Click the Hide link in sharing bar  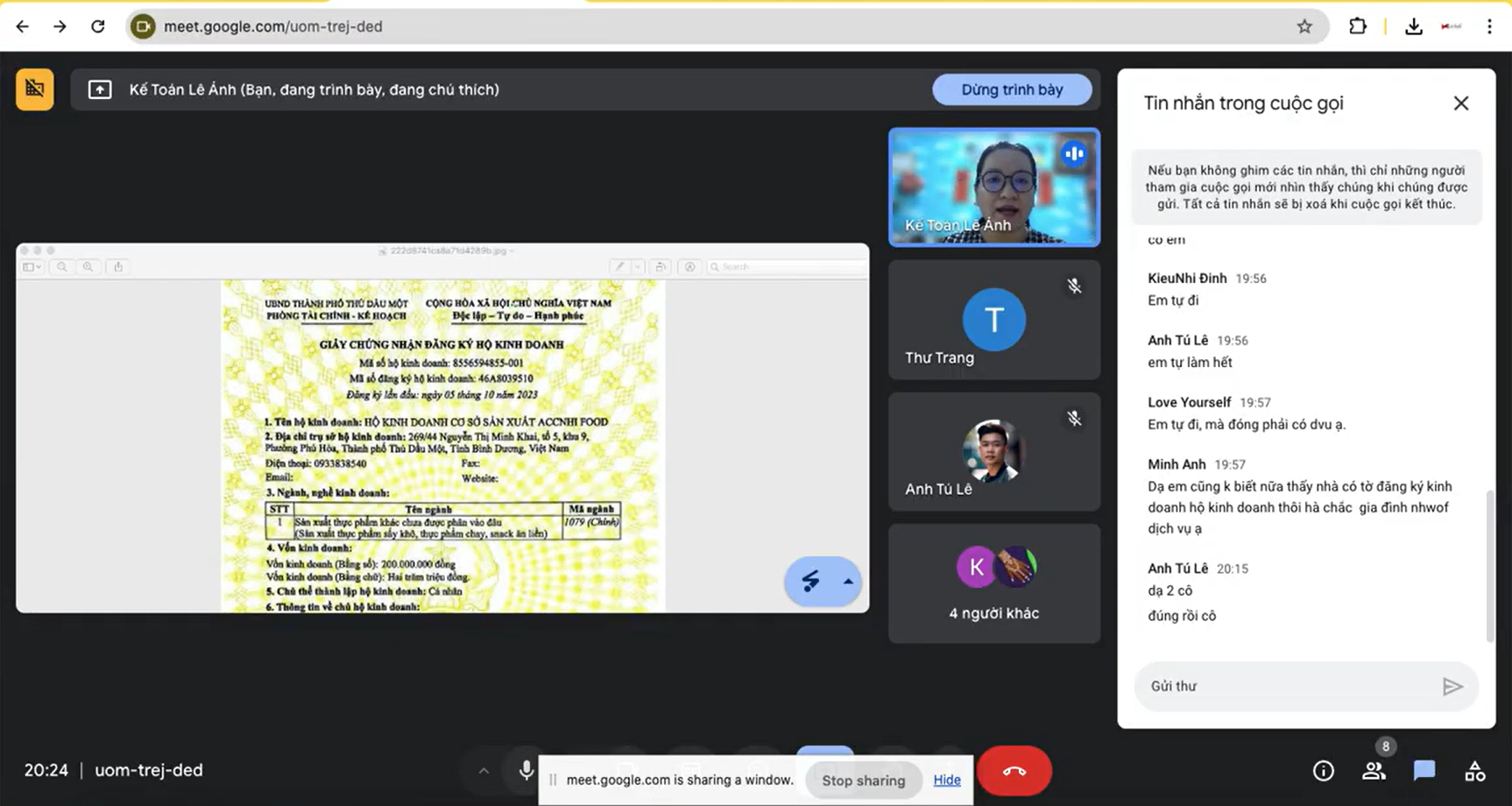click(946, 780)
